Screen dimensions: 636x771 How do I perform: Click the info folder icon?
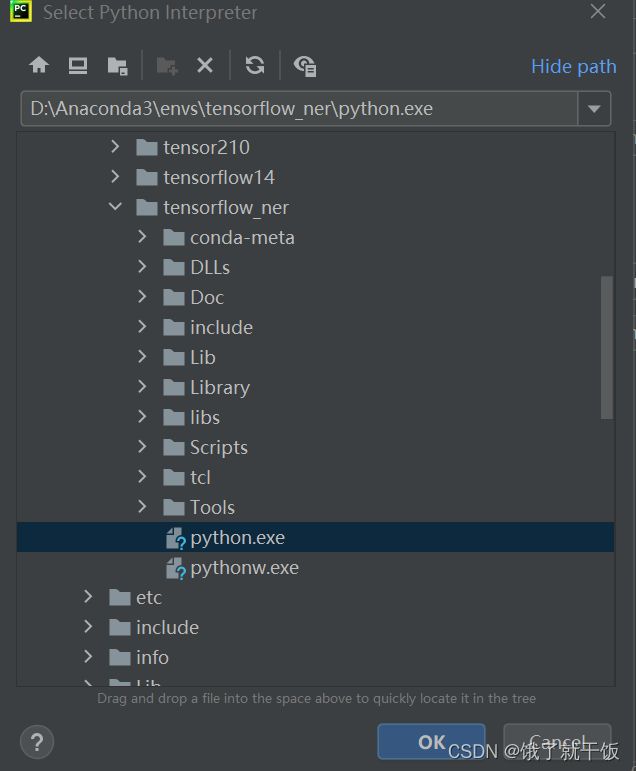(120, 657)
